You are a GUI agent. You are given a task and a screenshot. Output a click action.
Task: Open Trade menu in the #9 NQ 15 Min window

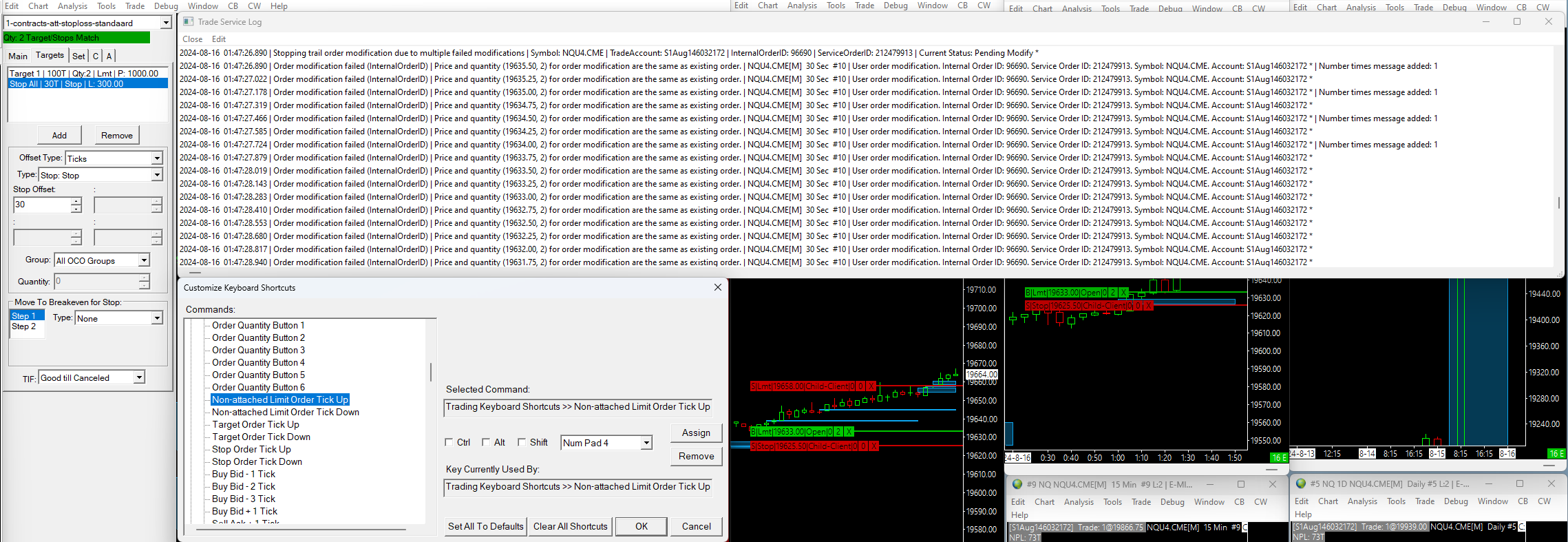1141,502
